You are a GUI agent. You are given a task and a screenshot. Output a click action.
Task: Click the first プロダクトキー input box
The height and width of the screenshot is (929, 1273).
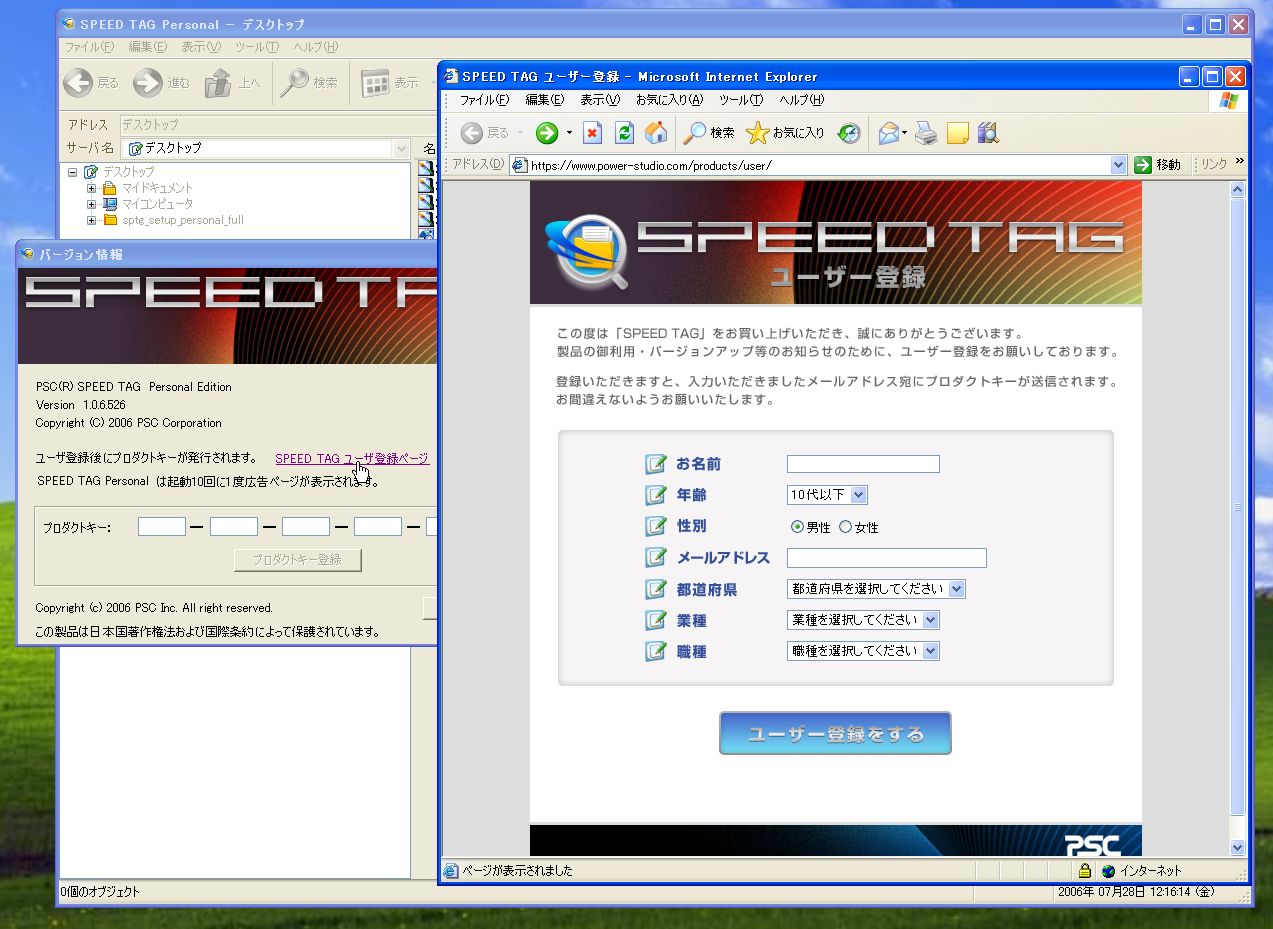(162, 527)
